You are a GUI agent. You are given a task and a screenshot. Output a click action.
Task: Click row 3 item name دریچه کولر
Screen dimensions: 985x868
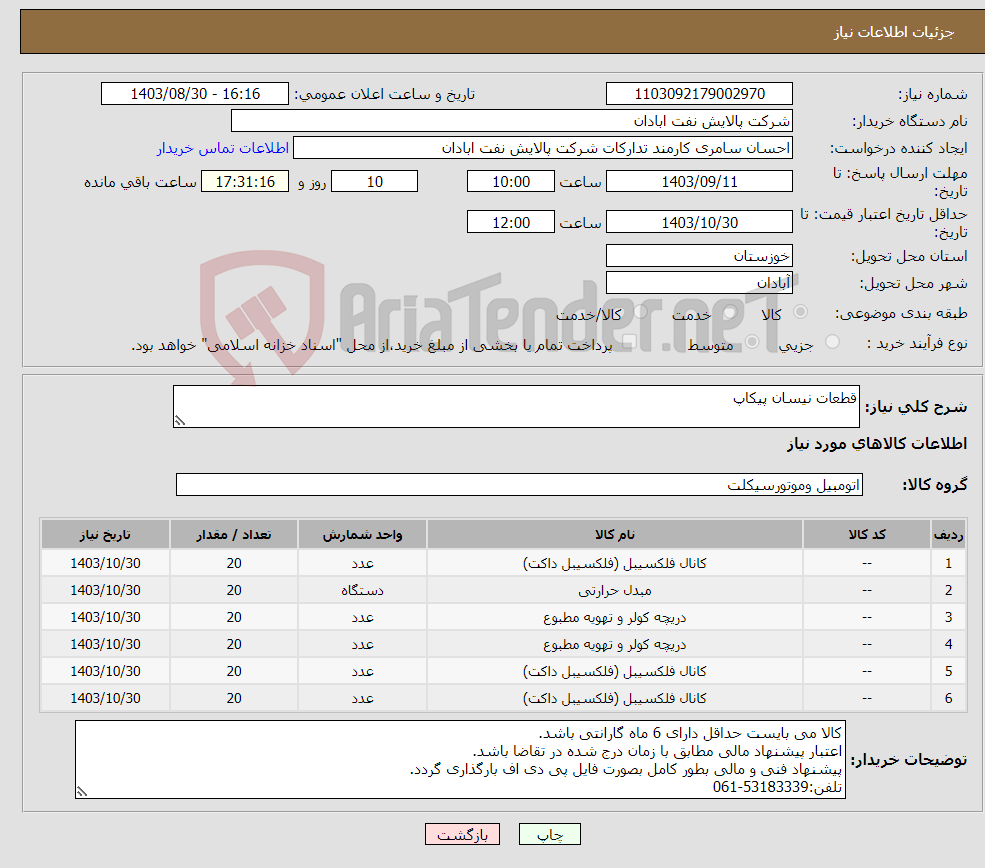point(615,617)
